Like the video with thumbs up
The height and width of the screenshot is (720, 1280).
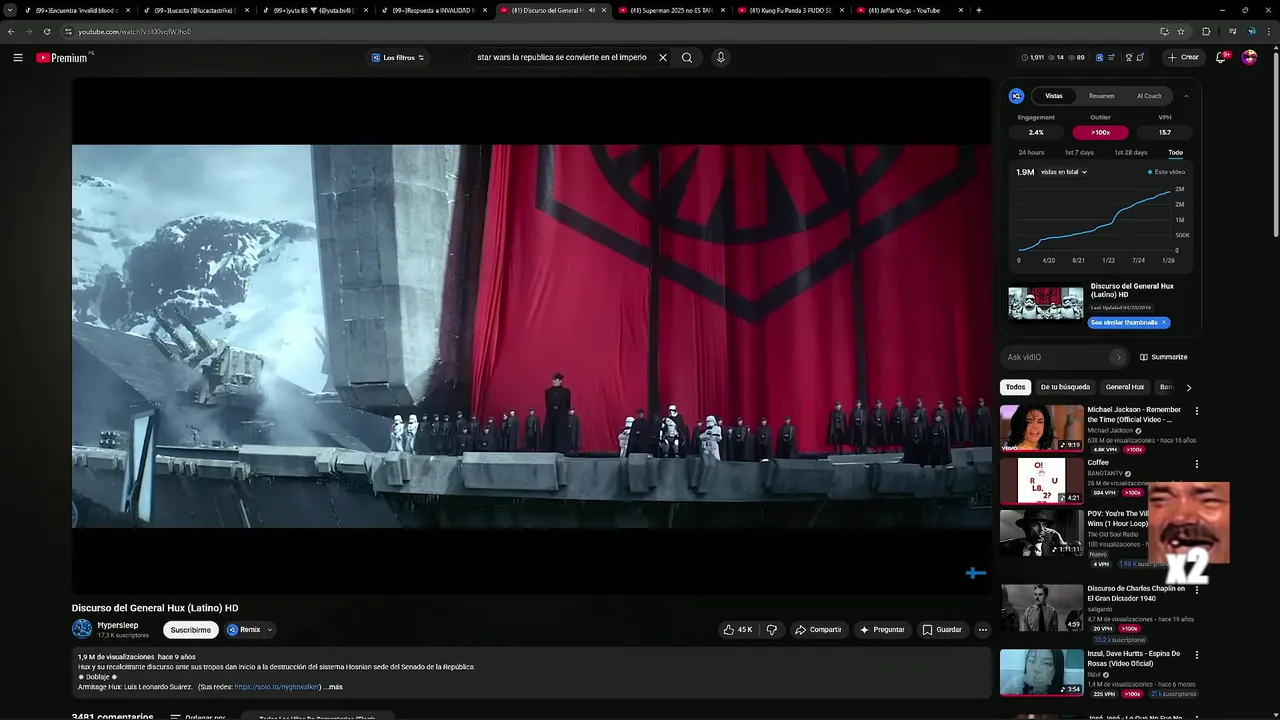pyautogui.click(x=738, y=630)
